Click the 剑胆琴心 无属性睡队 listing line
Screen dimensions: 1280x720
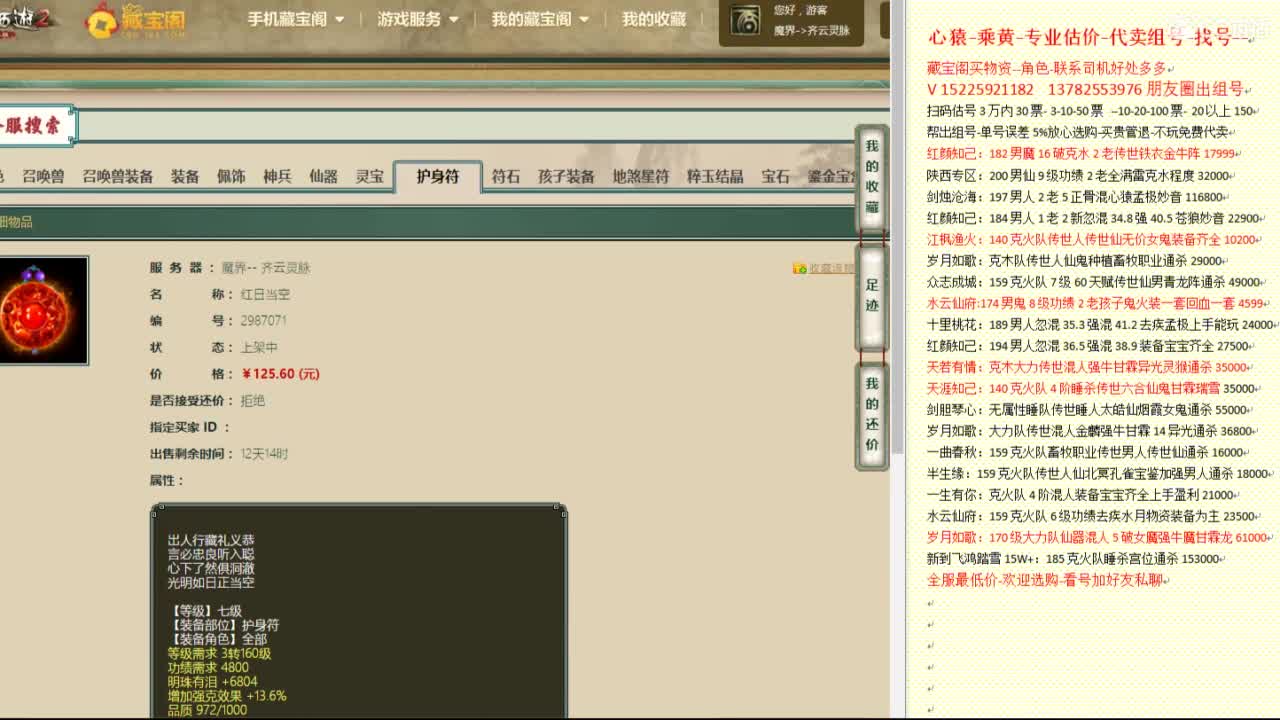[x=1086, y=410]
